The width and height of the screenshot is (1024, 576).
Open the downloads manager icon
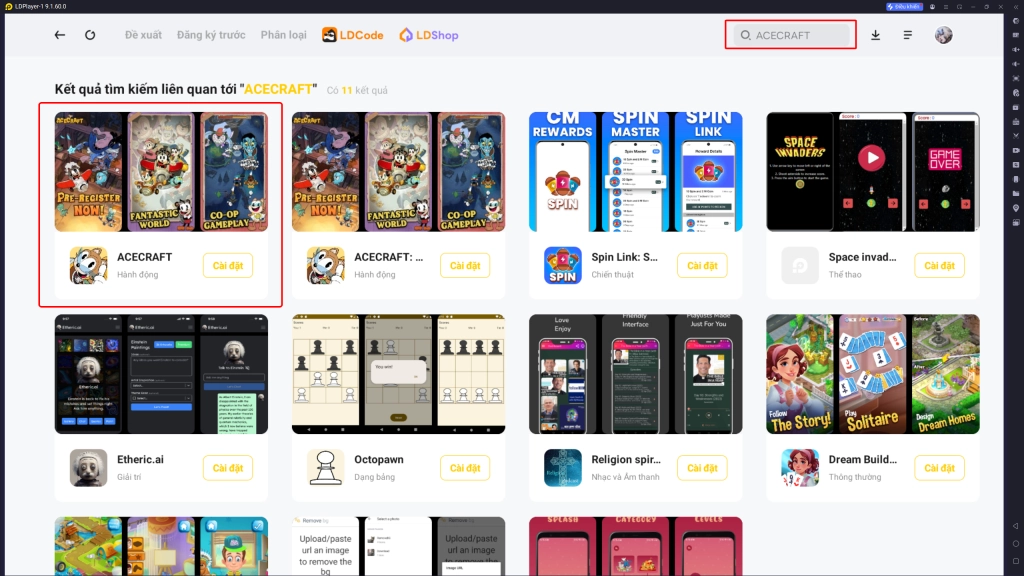click(x=876, y=35)
